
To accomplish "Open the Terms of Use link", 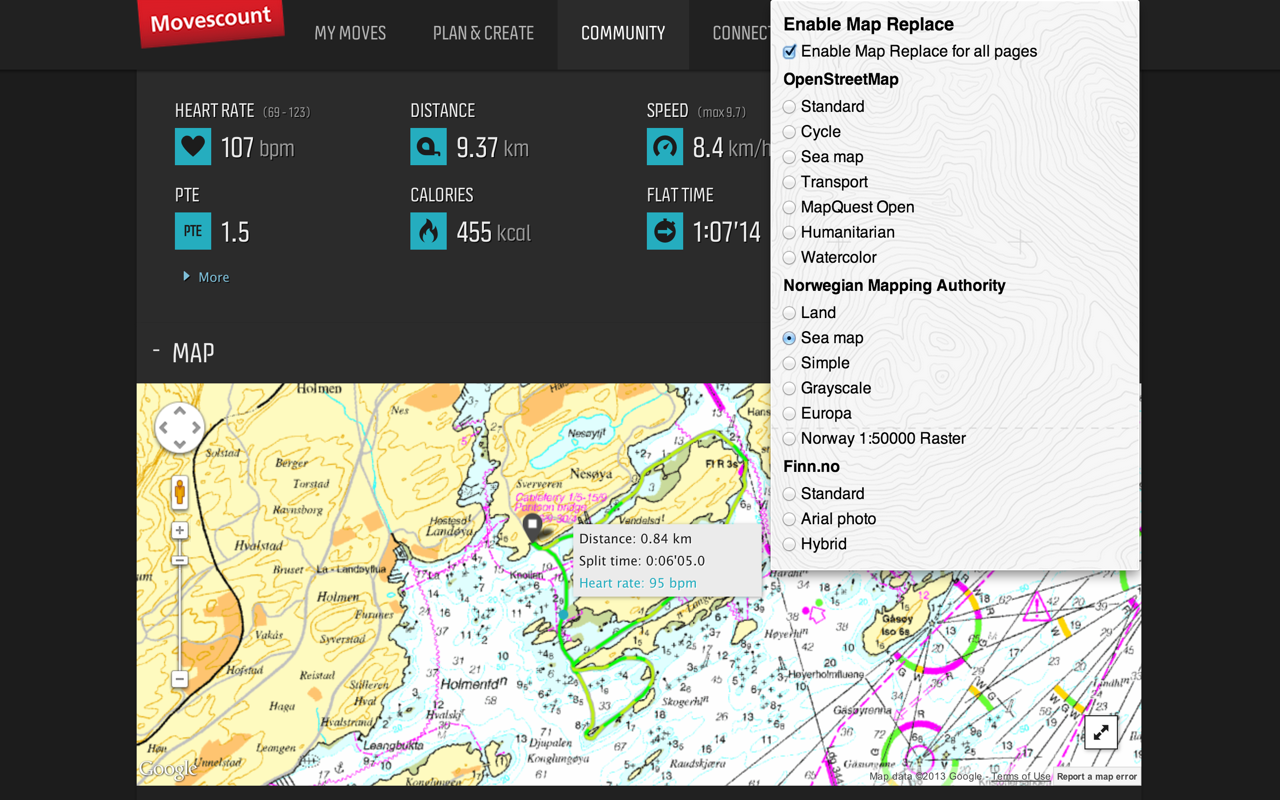I will [1020, 776].
